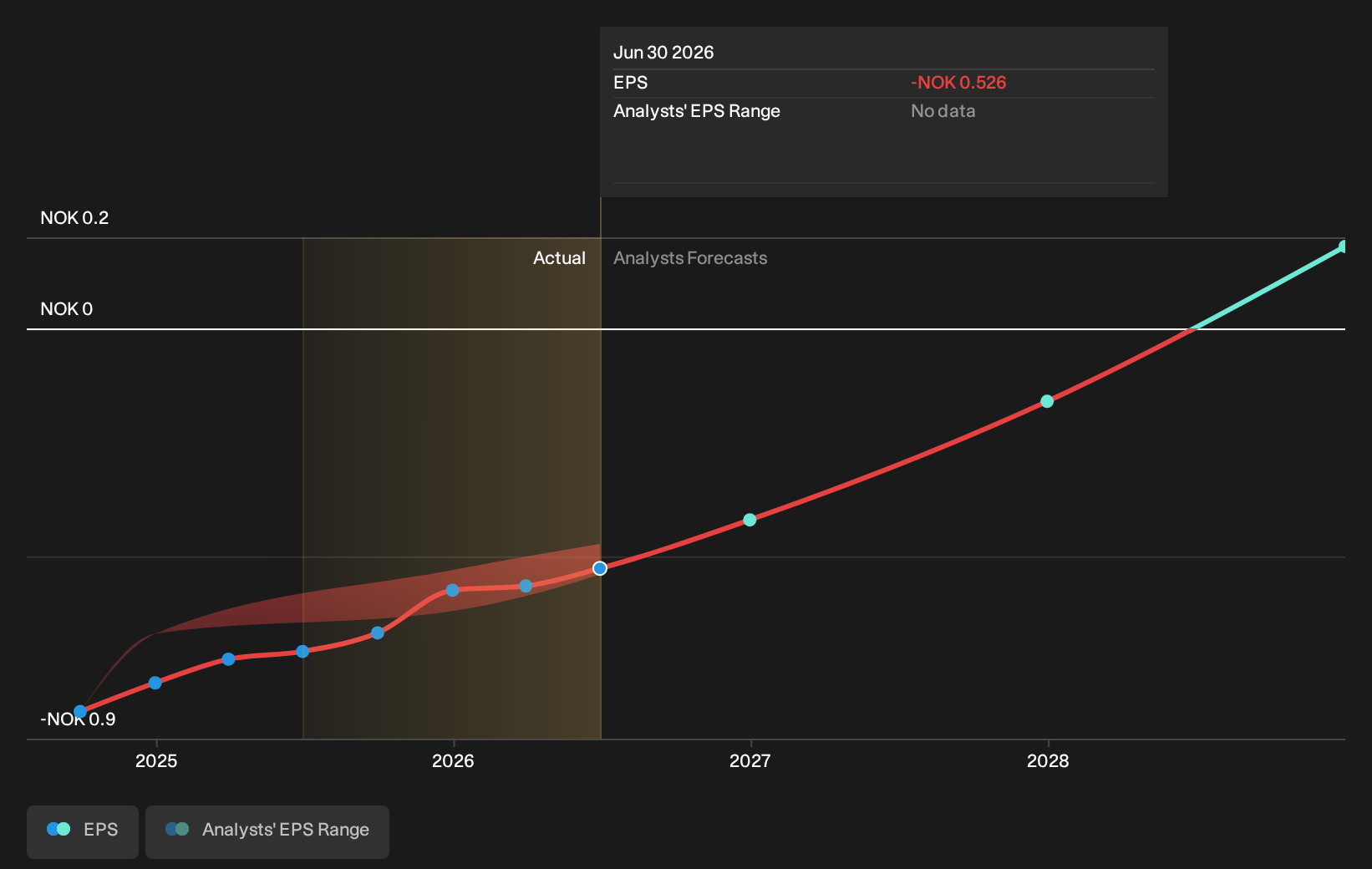This screenshot has width=1372, height=869.
Task: Click the 2025 x-axis label
Action: pyautogui.click(x=156, y=760)
